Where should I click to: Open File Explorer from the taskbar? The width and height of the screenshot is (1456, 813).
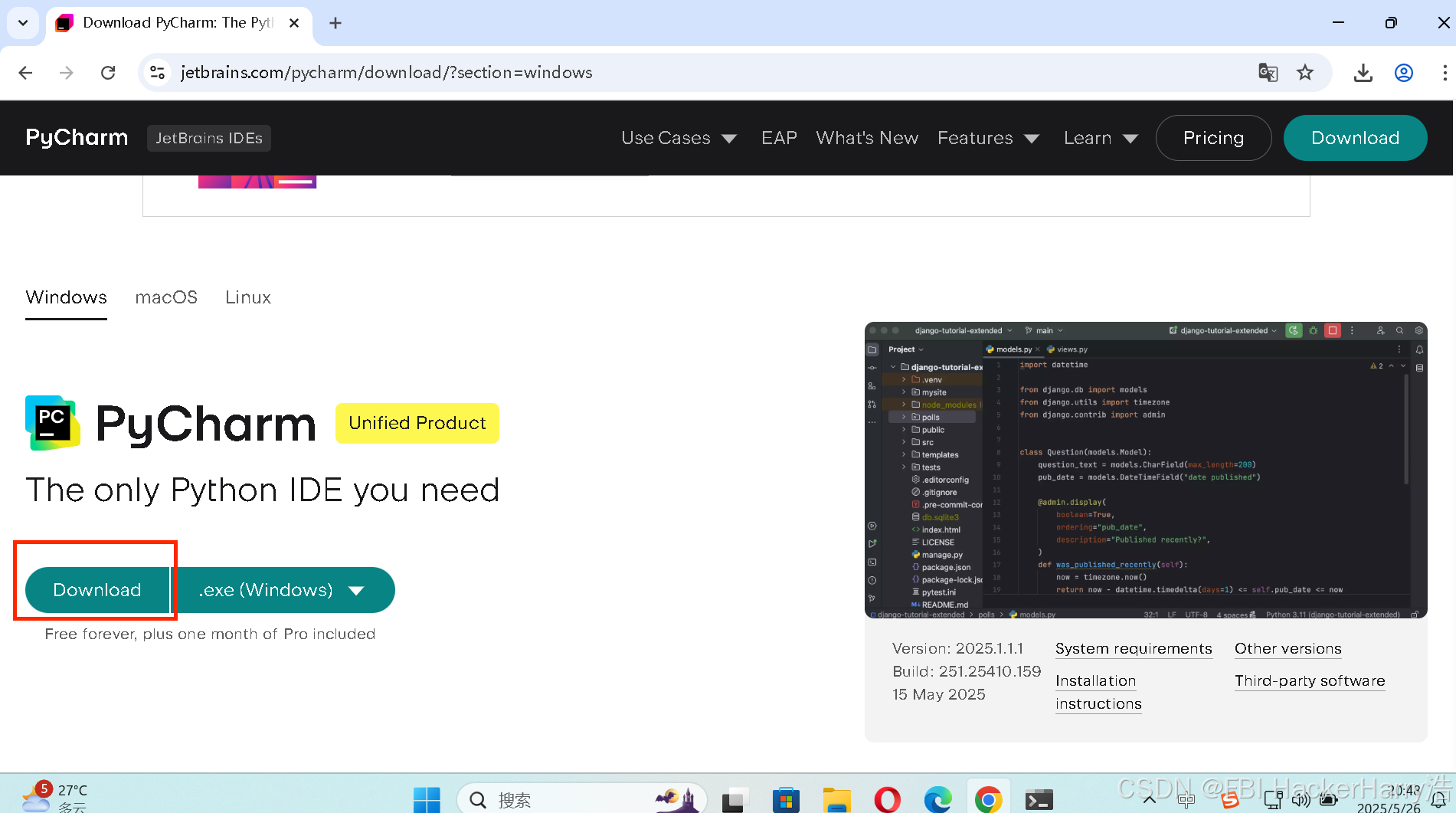(x=837, y=800)
